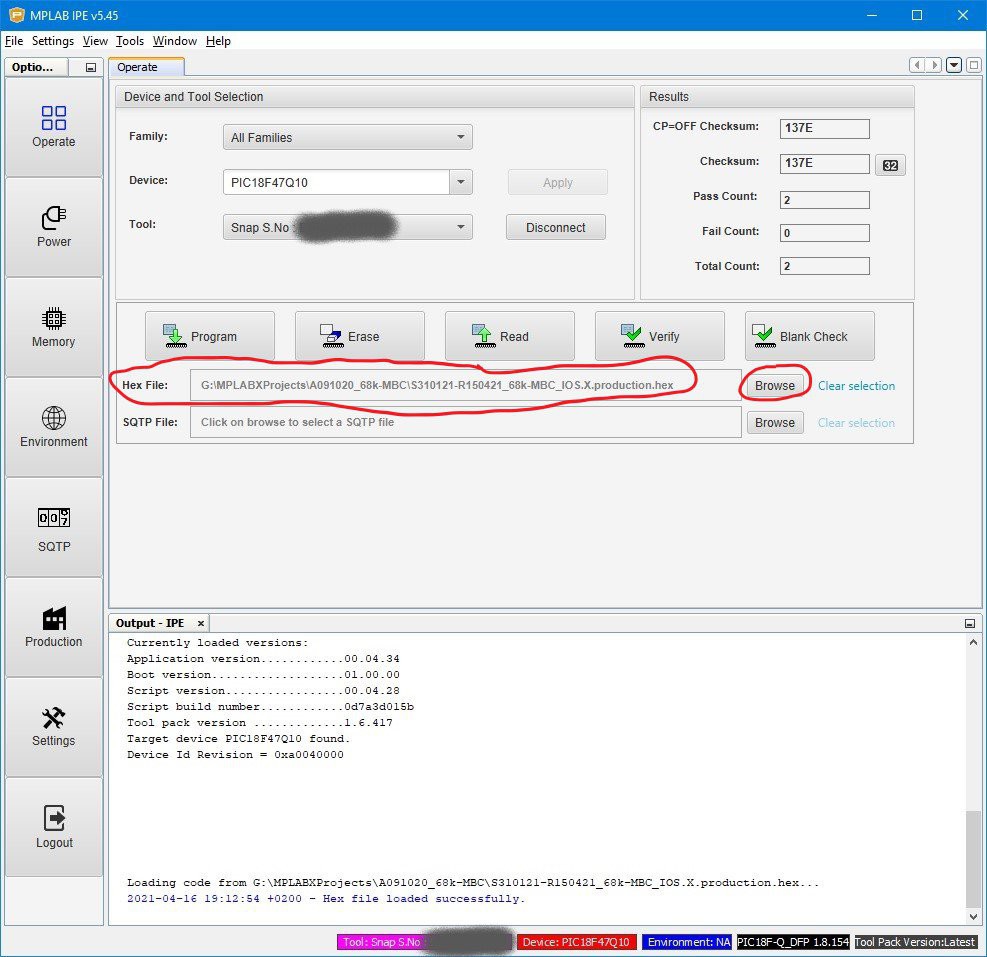Open the Device dropdown arrow
The width and height of the screenshot is (987, 957).
point(461,182)
